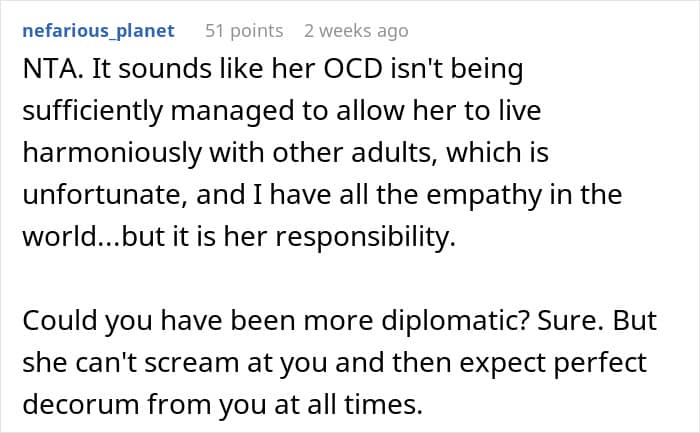Click the word world before the ellipsis

[x=60, y=236]
